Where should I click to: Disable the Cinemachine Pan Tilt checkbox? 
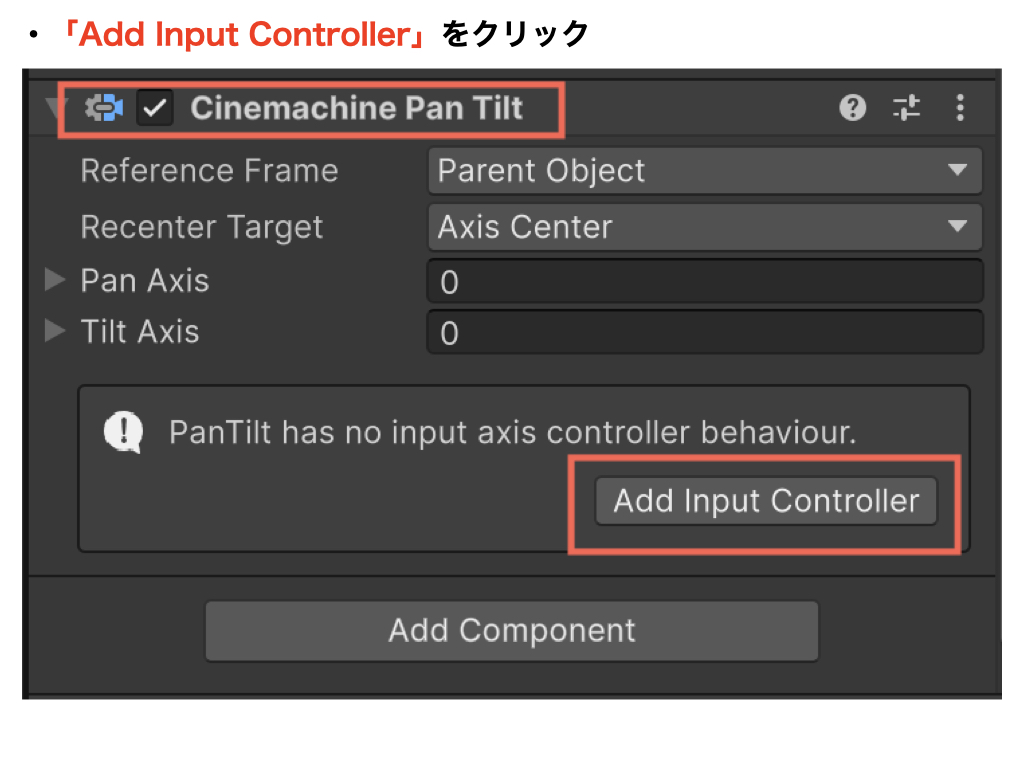click(x=155, y=108)
